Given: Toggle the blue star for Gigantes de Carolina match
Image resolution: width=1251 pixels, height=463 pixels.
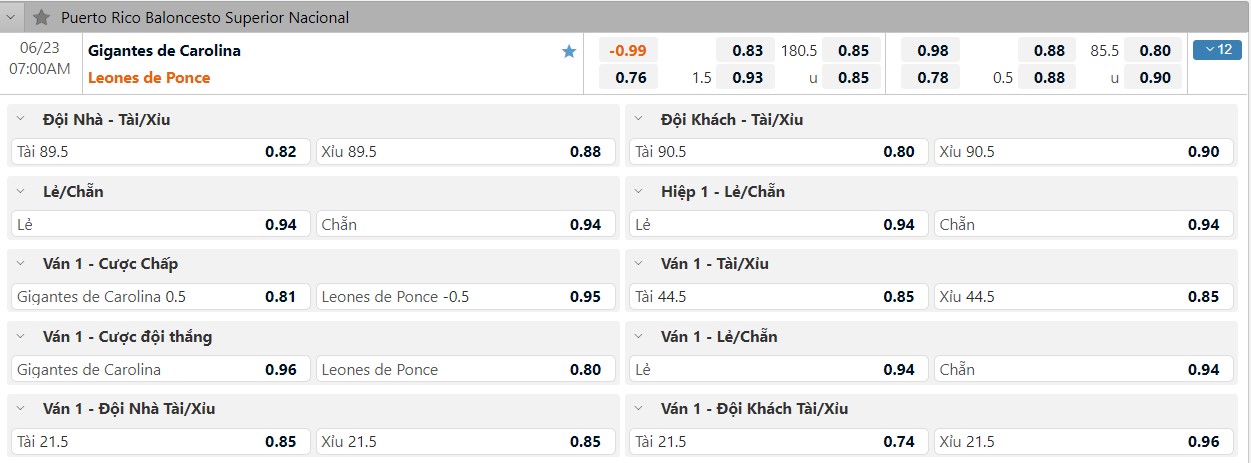Looking at the screenshot, I should tap(569, 51).
